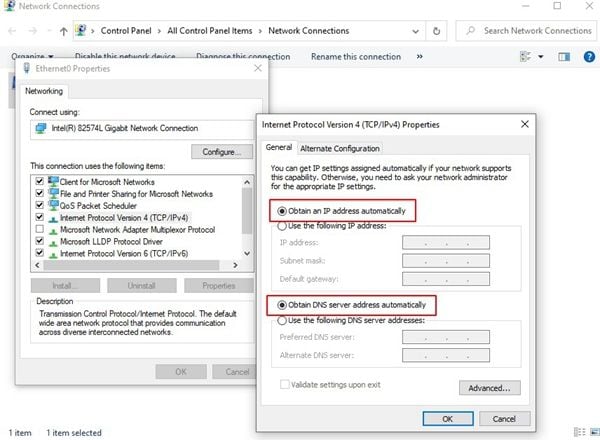
Task: Switch to Alternate Configuration tab
Action: click(x=340, y=148)
